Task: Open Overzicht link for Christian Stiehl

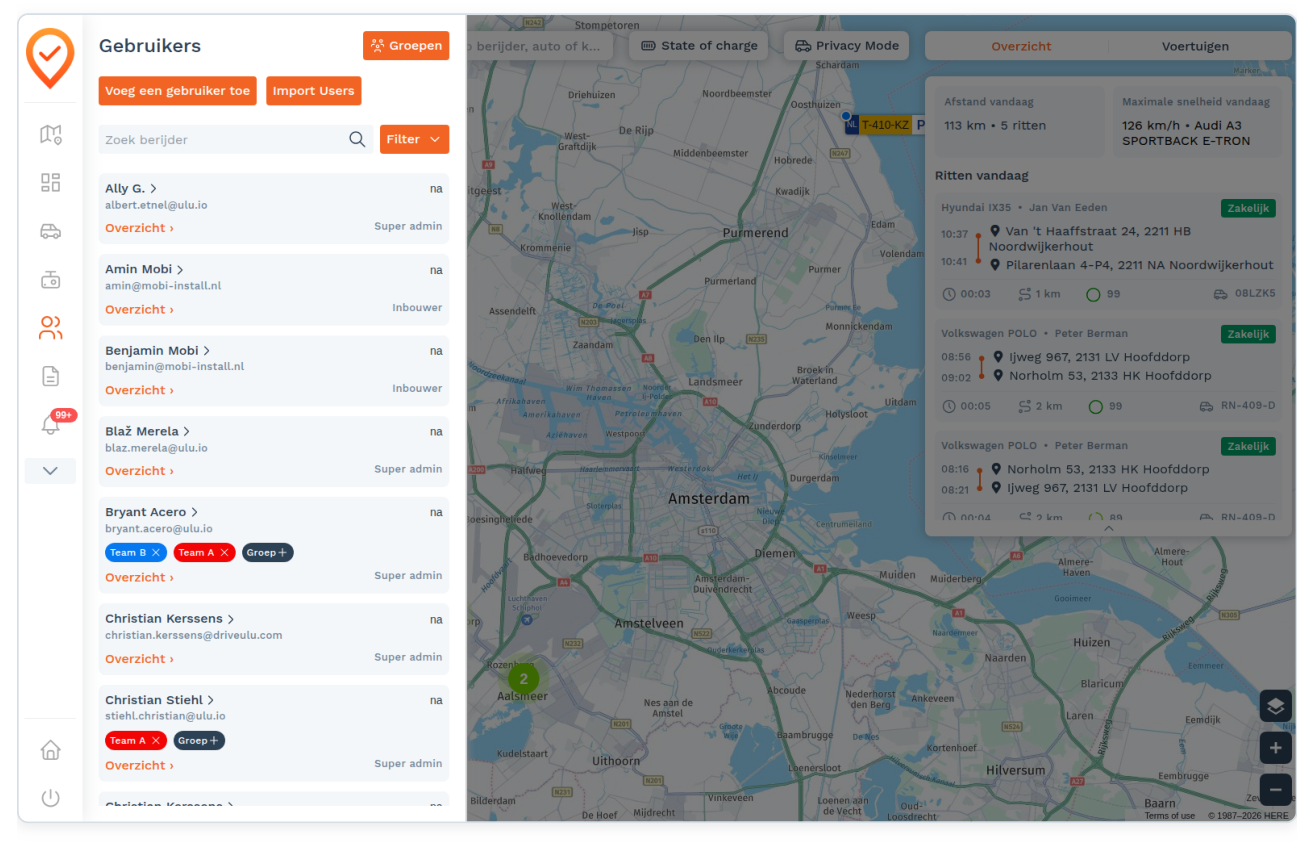Action: (139, 765)
